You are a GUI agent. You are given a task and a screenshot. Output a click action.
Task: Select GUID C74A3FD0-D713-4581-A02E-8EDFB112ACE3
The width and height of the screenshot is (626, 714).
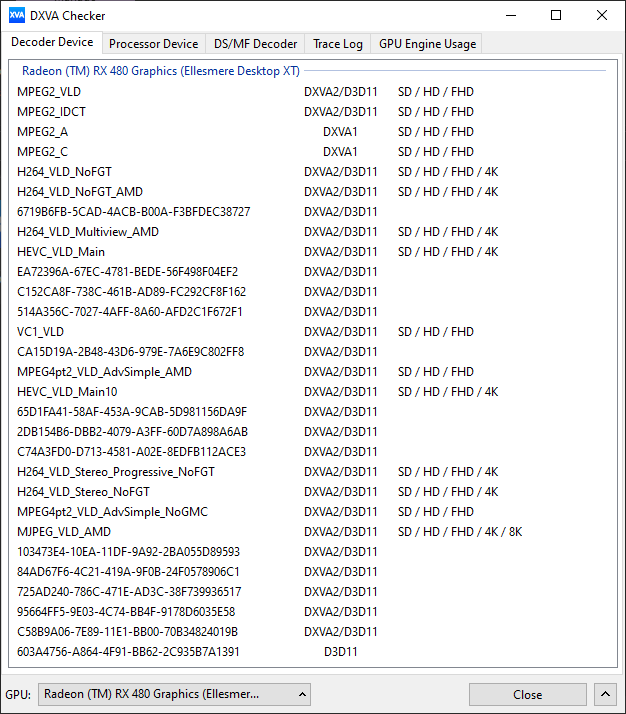312,452
